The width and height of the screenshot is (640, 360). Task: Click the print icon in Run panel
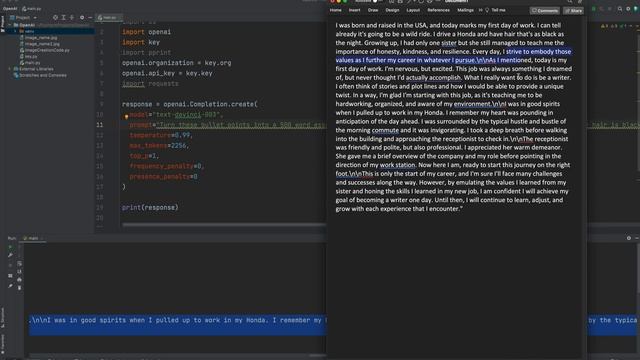19,280
